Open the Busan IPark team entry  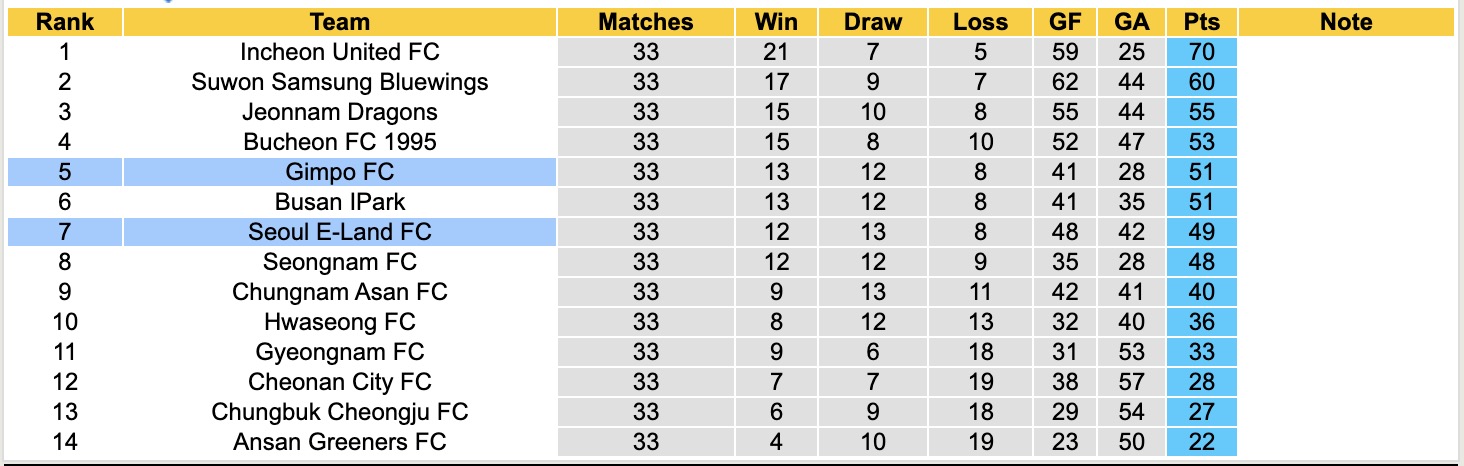tap(340, 202)
